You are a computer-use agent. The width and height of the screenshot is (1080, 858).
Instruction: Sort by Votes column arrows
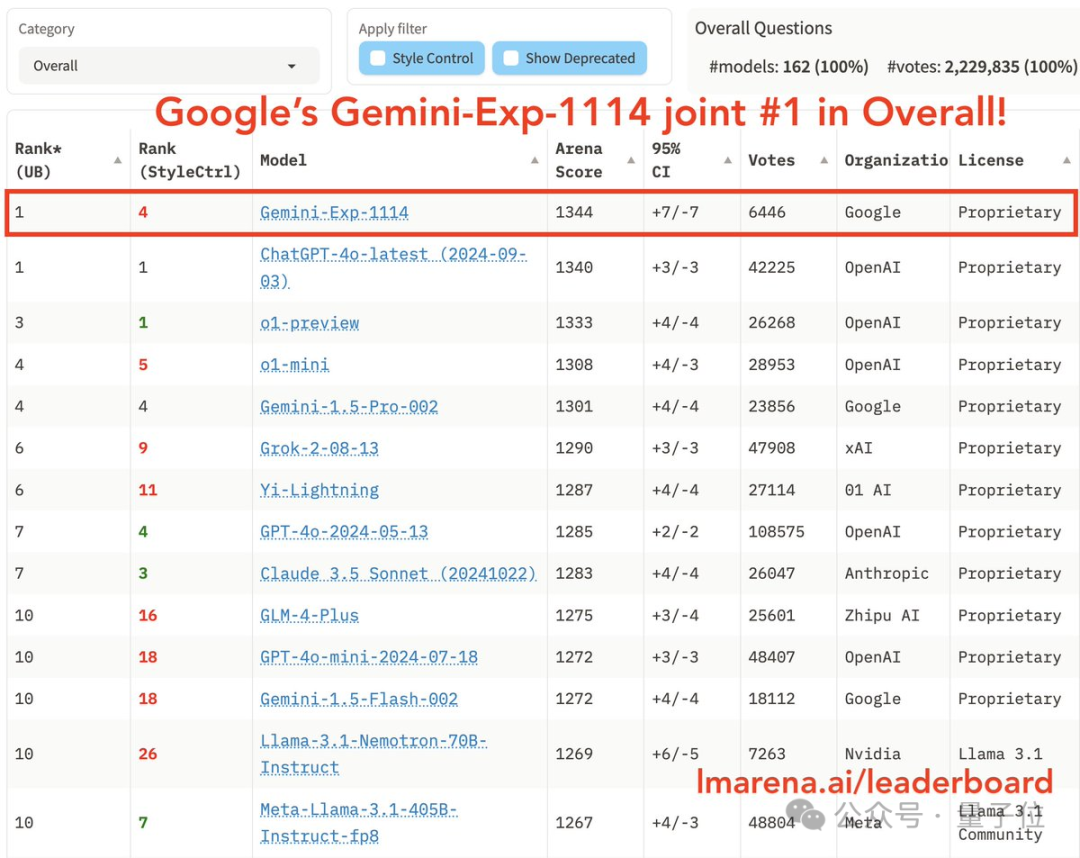[x=824, y=160]
